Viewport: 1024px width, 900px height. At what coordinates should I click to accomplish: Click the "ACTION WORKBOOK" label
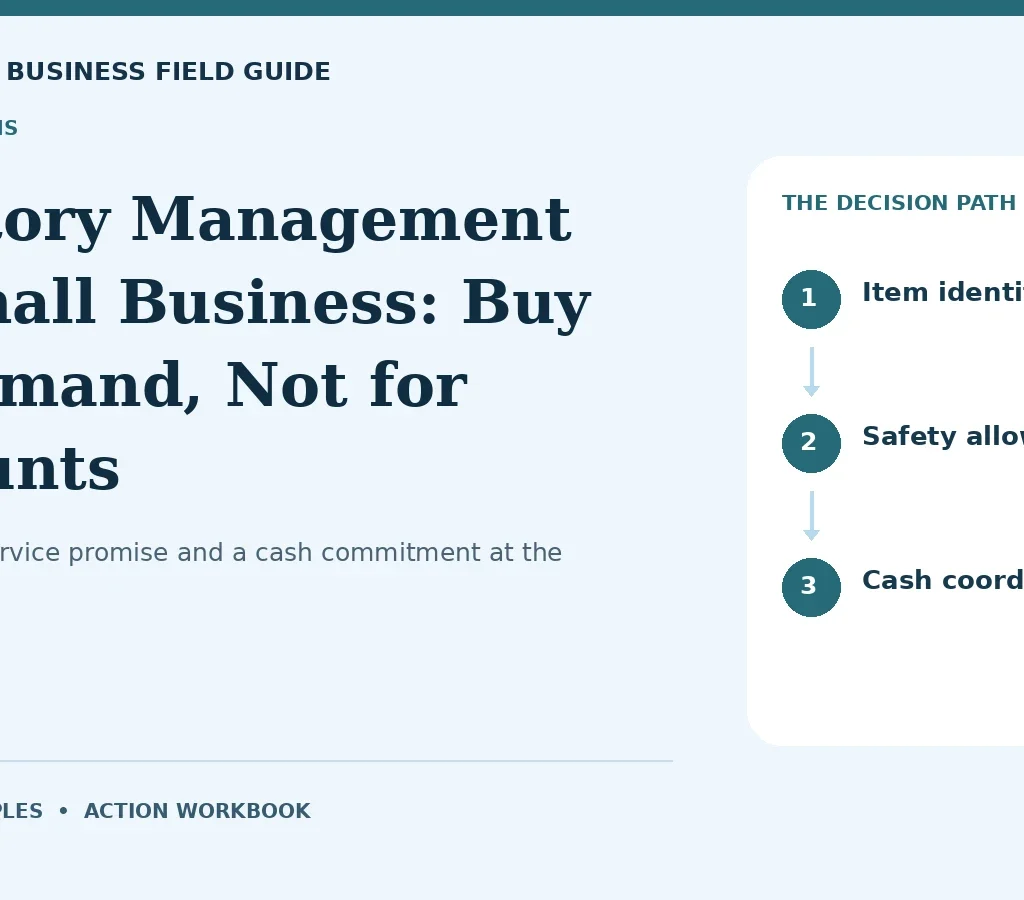(x=197, y=811)
